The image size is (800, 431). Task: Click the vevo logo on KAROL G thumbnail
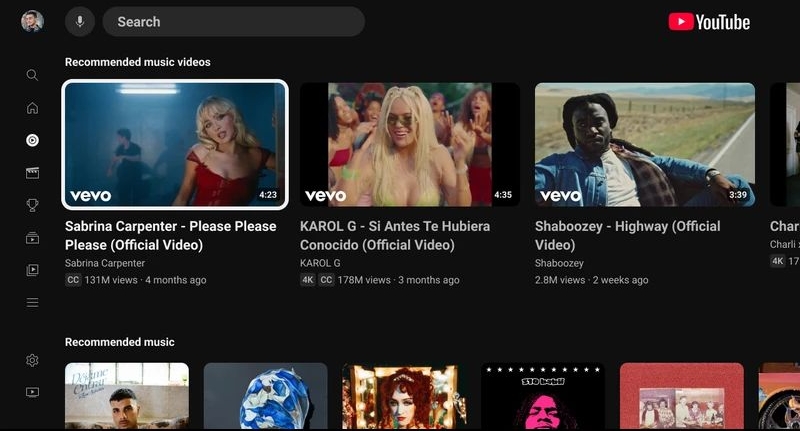326,196
